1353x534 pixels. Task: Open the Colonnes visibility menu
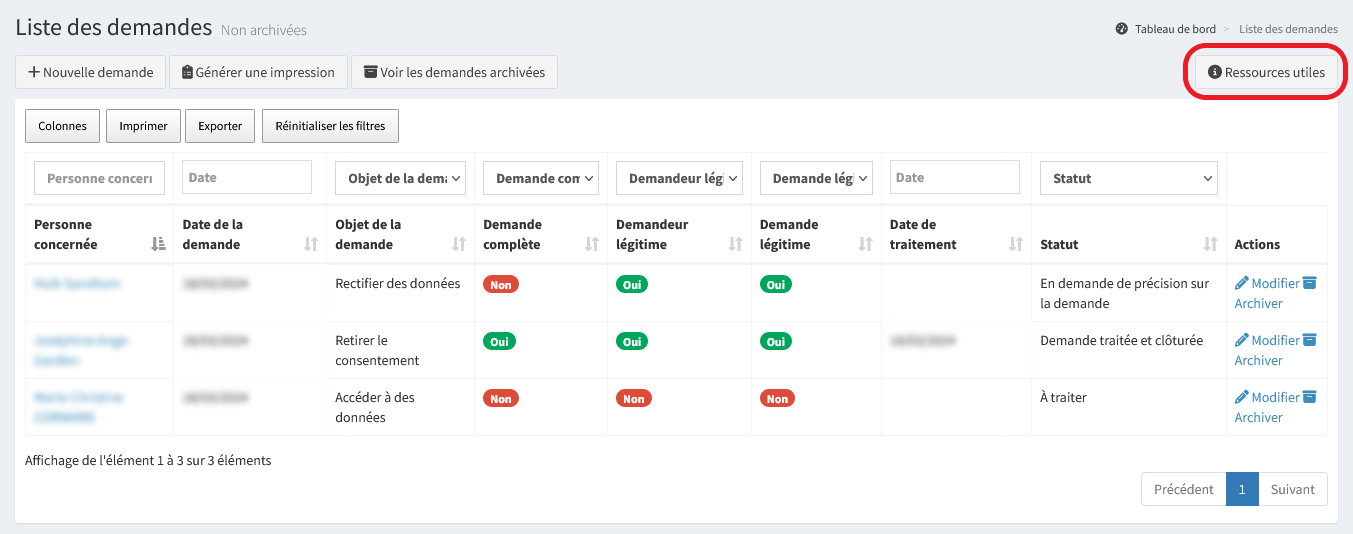(x=62, y=126)
